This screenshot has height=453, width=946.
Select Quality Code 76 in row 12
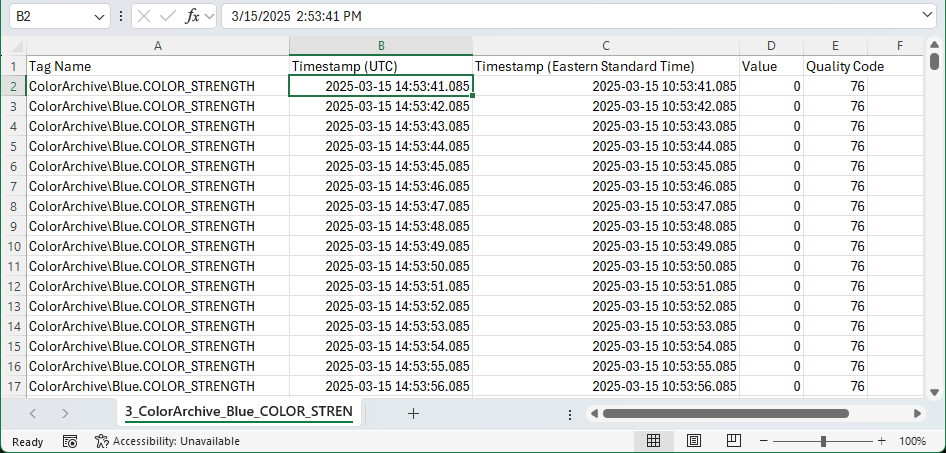[835, 286]
